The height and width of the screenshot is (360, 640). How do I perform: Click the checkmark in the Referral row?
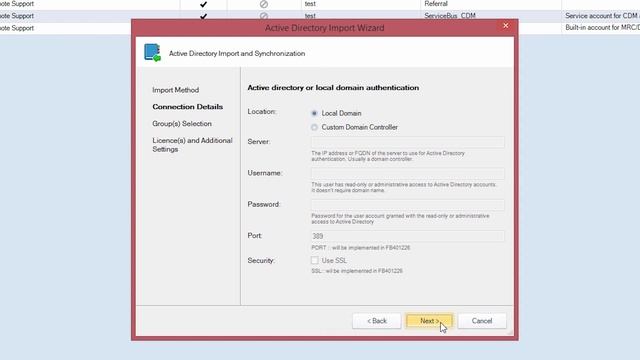pyautogui.click(x=203, y=4)
